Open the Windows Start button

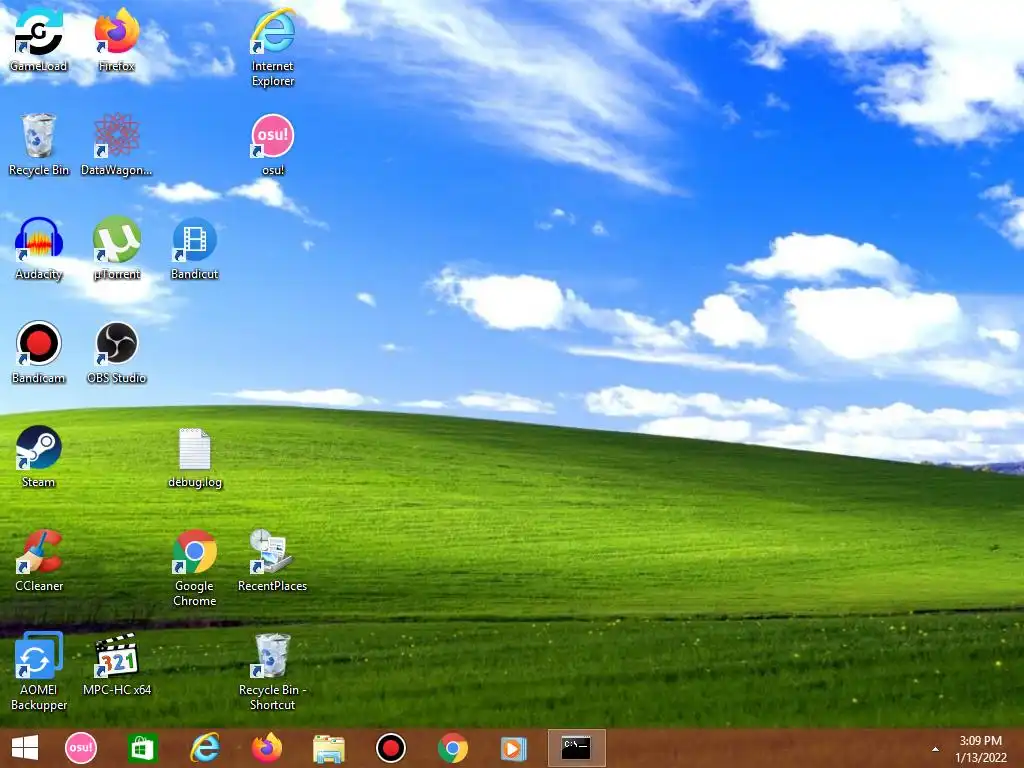(25, 748)
